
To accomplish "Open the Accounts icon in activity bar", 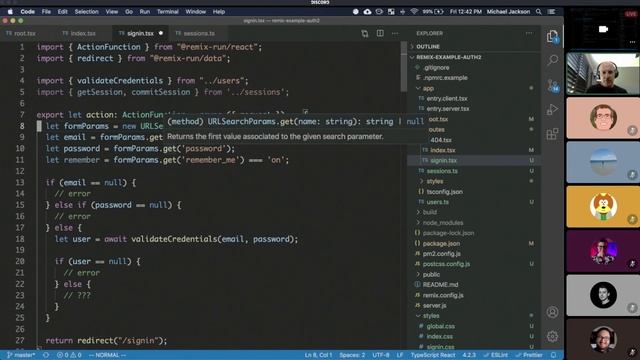I will [x=552, y=312].
